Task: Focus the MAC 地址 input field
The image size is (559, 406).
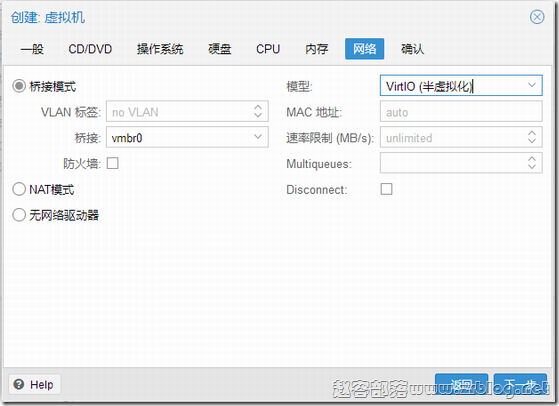Action: pyautogui.click(x=461, y=112)
